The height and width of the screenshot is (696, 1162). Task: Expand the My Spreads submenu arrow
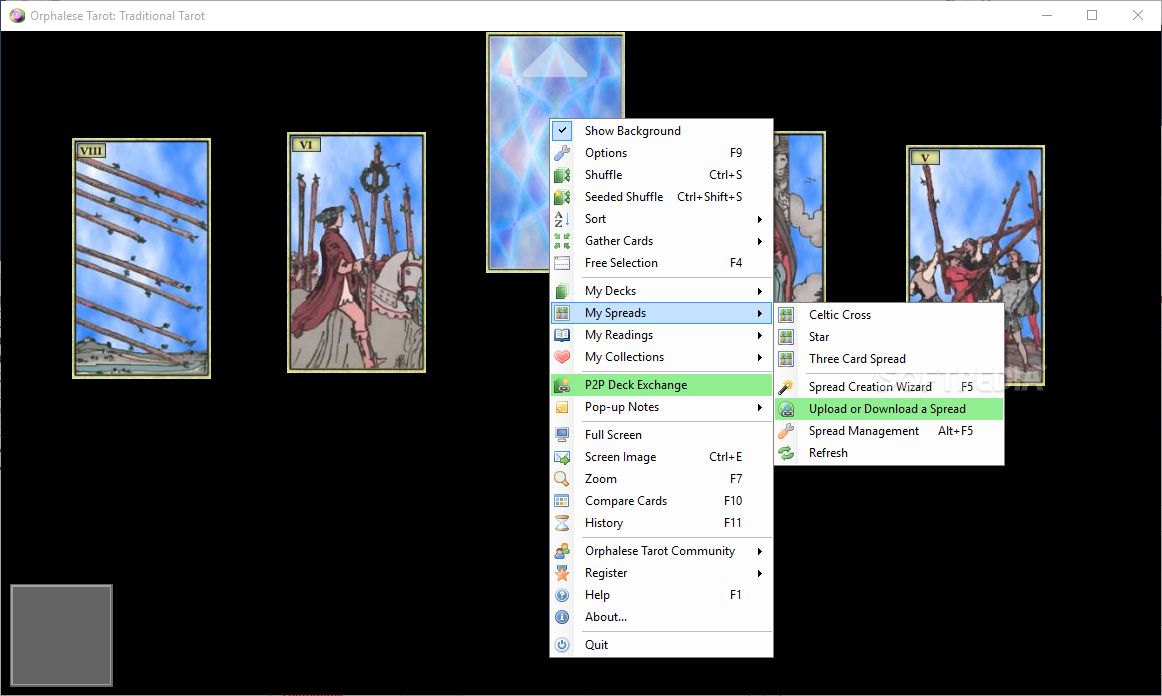click(x=760, y=314)
